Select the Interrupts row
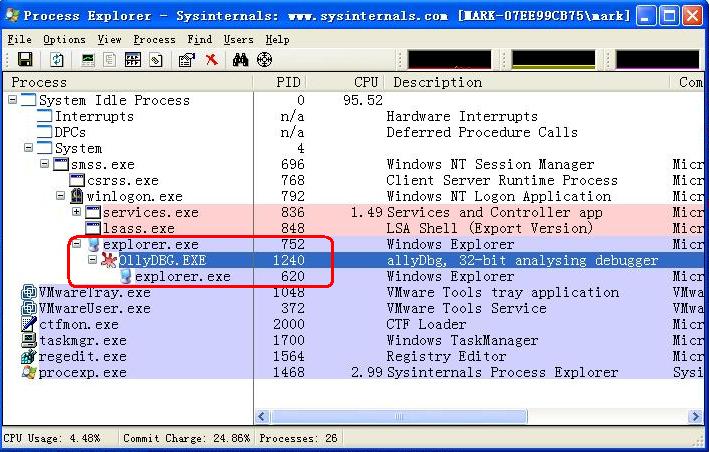The image size is (709, 452). [353, 116]
